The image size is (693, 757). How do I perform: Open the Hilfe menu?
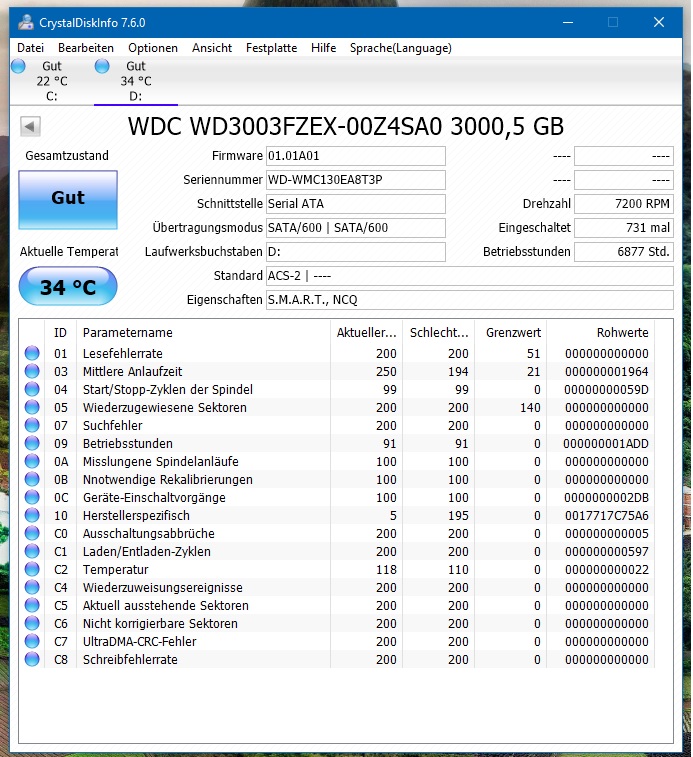[324, 48]
